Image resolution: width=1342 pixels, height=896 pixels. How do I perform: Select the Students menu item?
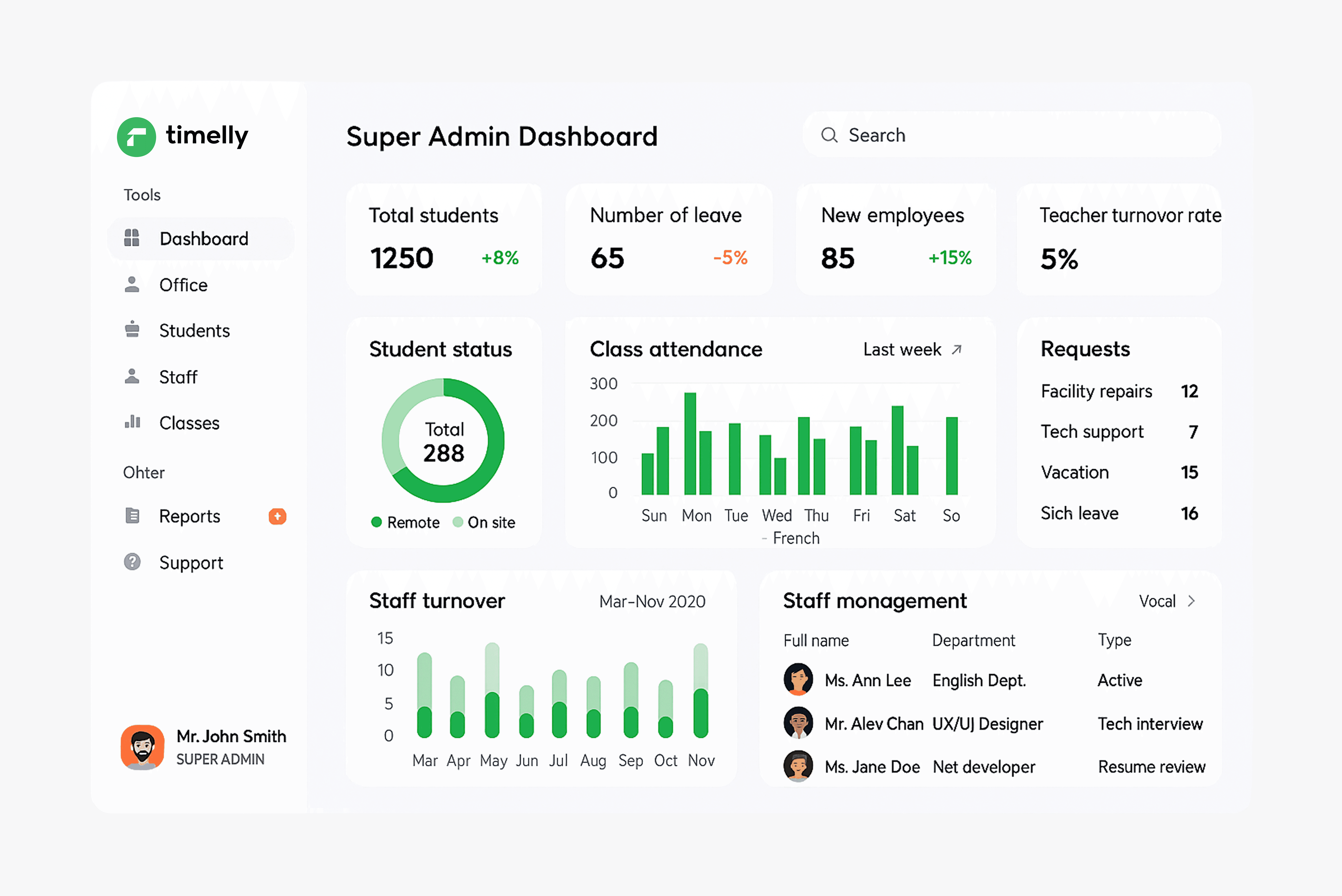coord(194,330)
